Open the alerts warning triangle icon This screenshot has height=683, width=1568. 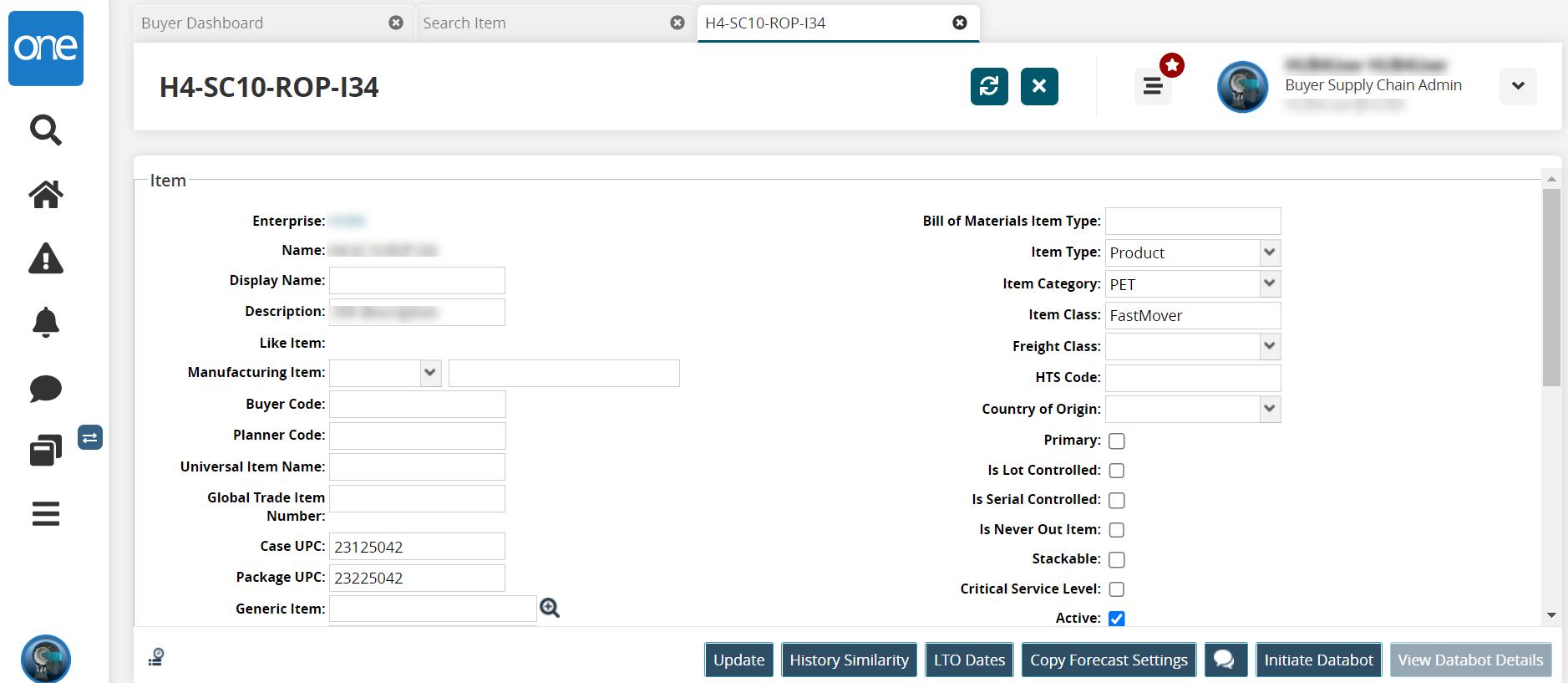click(x=46, y=258)
